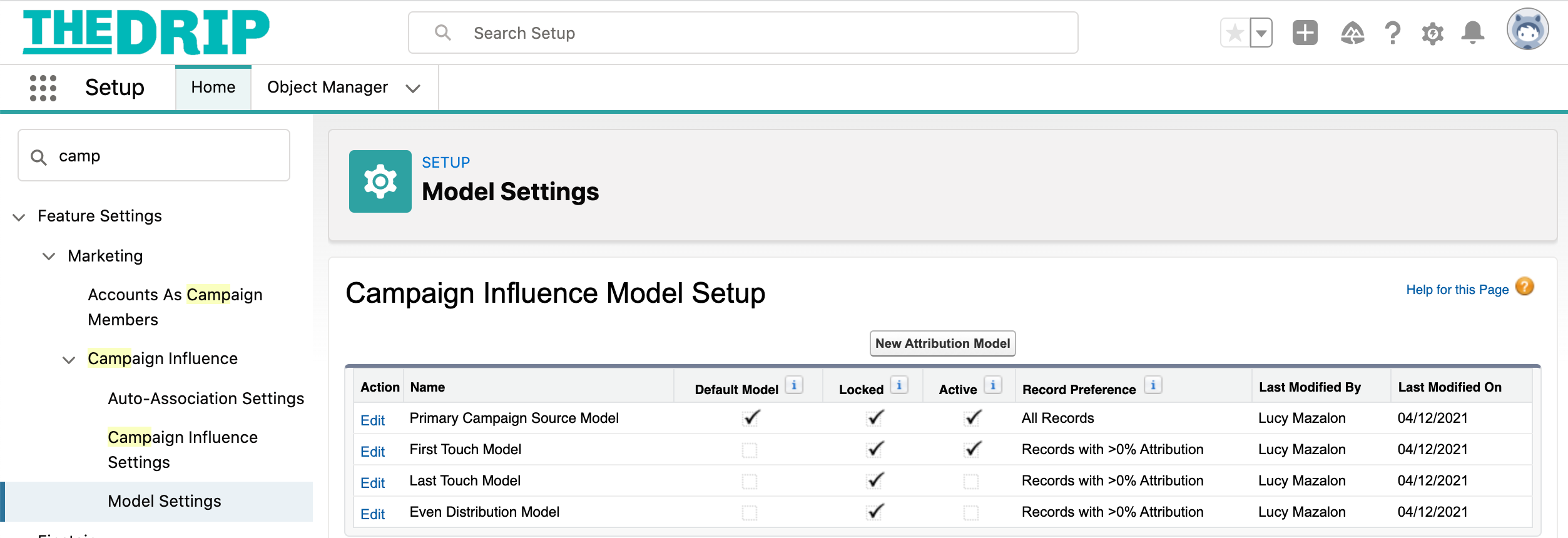
Task: Edit Primary Campaign Source Model
Action: [372, 420]
